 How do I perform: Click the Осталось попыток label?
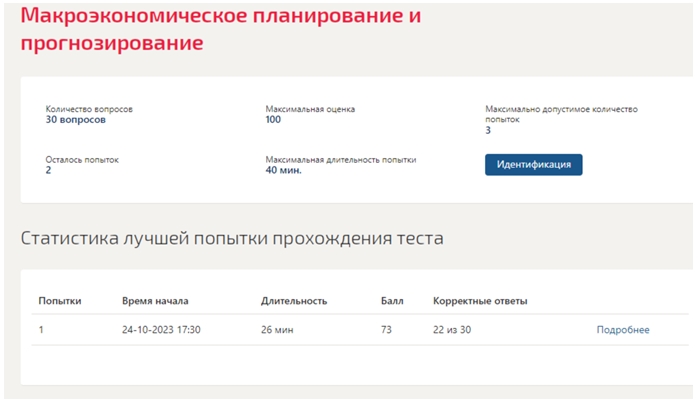[x=82, y=160]
